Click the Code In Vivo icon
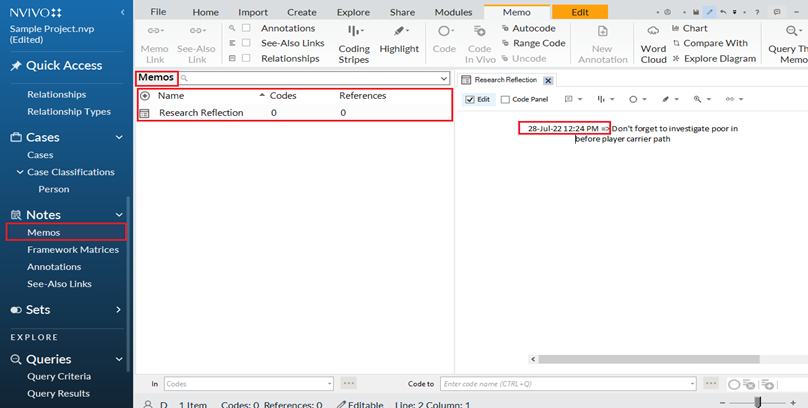 tap(479, 32)
